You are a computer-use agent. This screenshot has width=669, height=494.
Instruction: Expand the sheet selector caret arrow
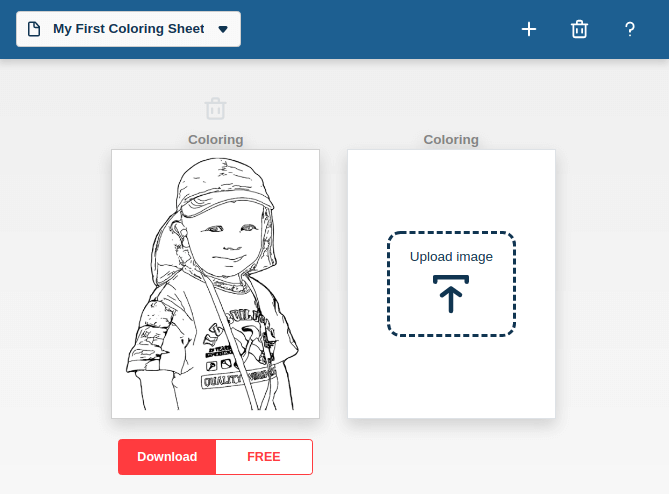[223, 29]
